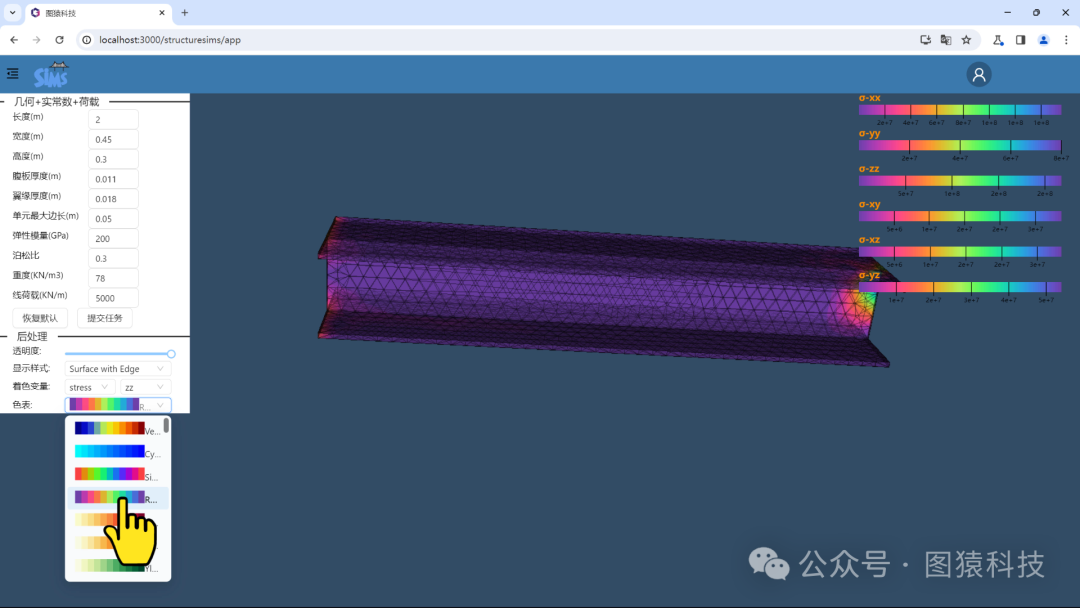Open the Chrome profile icon
Image resolution: width=1080 pixels, height=608 pixels.
(x=1043, y=40)
